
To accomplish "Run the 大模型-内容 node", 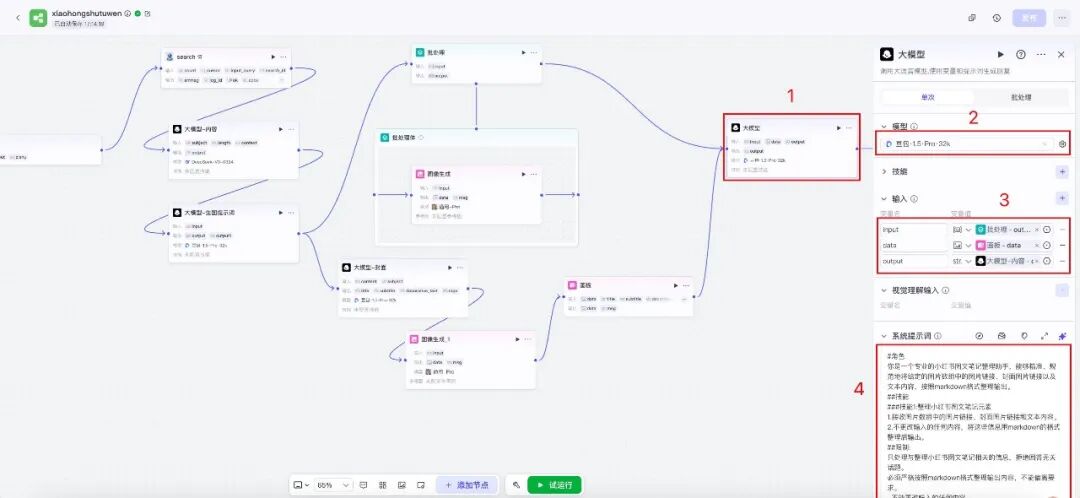I will click(x=281, y=129).
